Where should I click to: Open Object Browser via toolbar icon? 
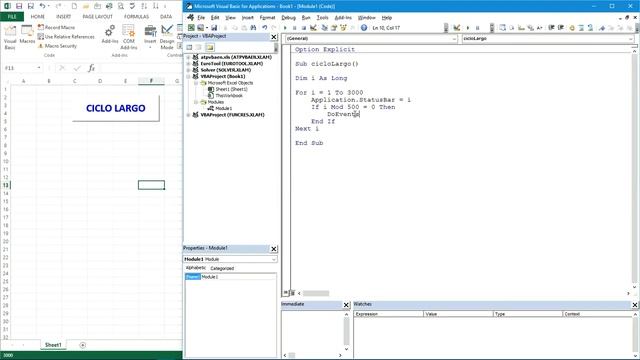(x=343, y=28)
